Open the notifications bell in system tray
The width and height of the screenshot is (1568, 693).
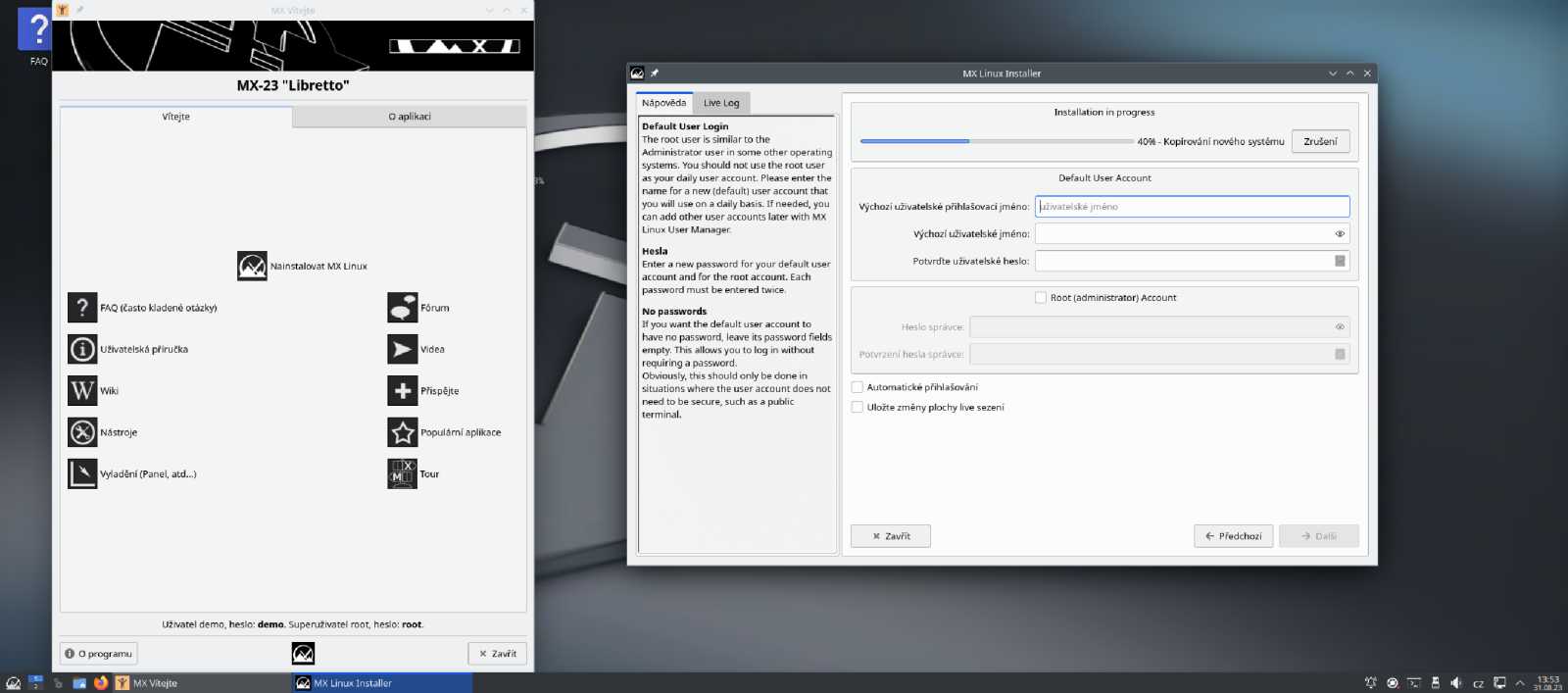[x=1371, y=682]
